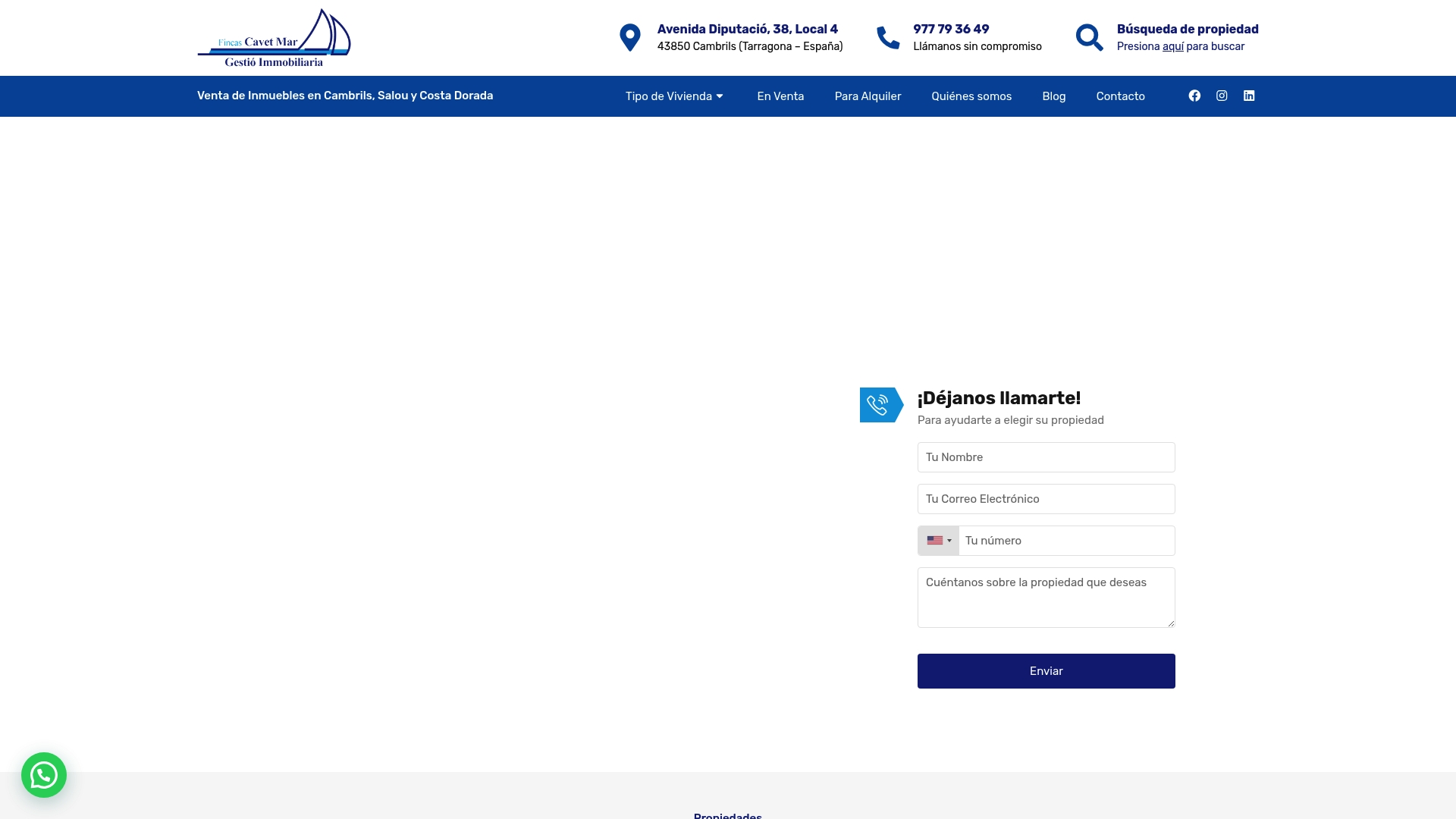Image resolution: width=1456 pixels, height=819 pixels.
Task: Click the 'aquí' search link
Action: pos(1173,47)
